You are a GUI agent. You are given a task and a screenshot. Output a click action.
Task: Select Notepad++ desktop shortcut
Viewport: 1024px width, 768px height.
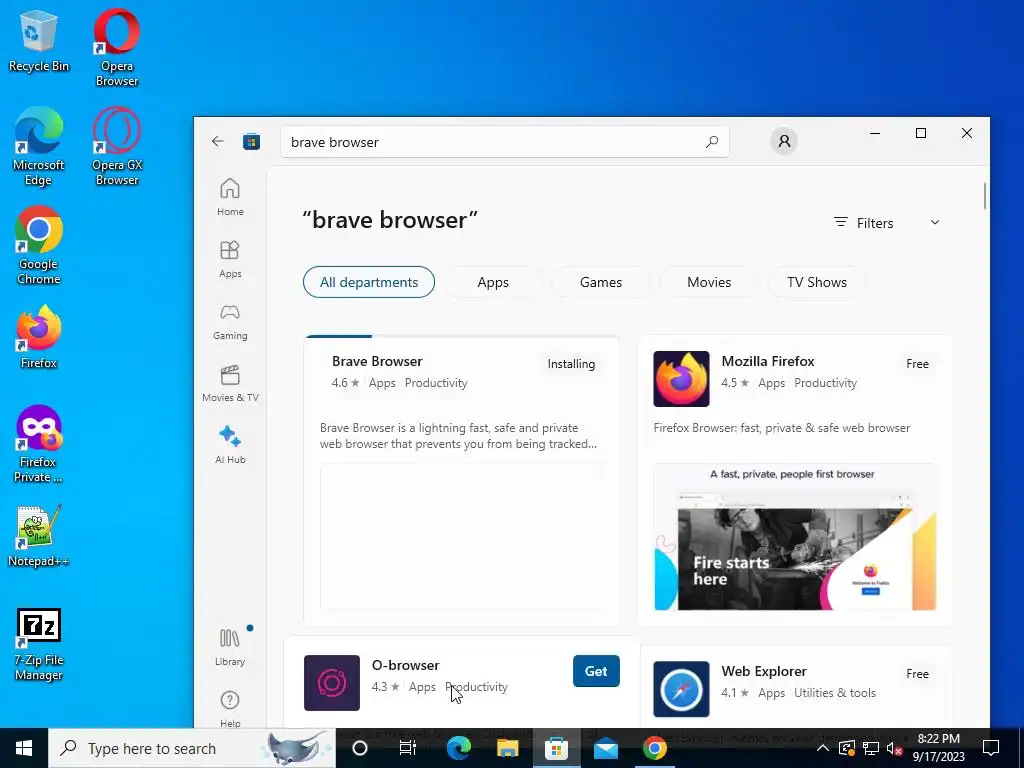39,536
